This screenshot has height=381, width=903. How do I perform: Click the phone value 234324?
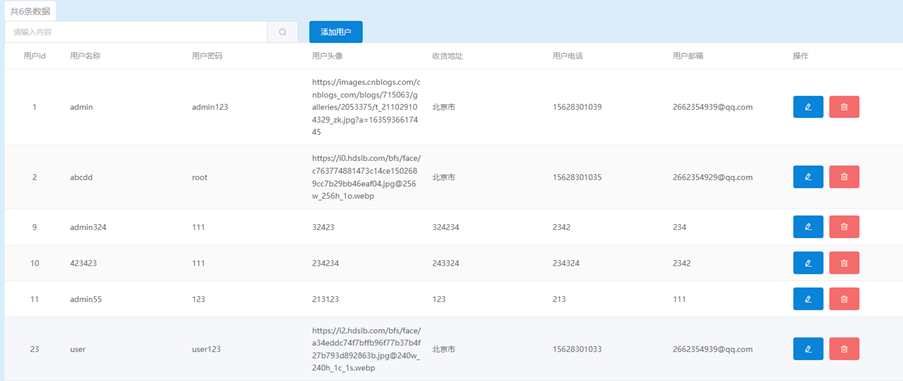[566, 263]
